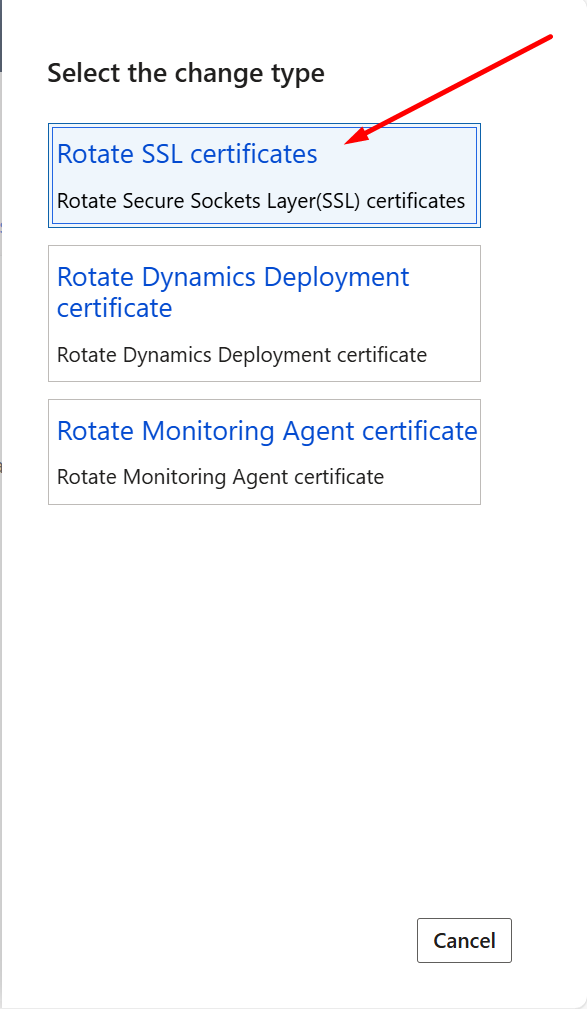
Task: Open Rotate Monitoring Agent certificate title link
Action: (267, 430)
